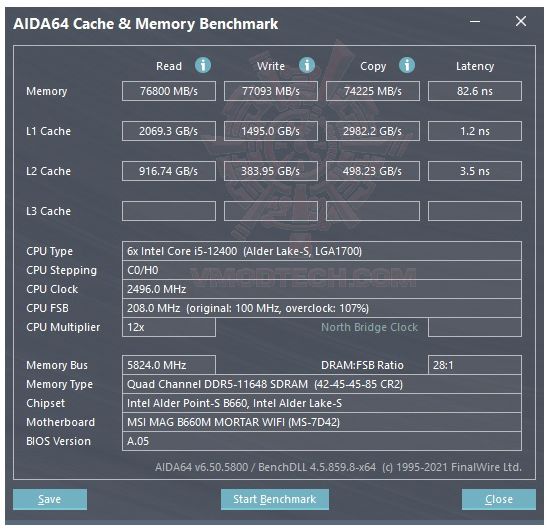
Task: Click the Save button
Action: [50, 499]
